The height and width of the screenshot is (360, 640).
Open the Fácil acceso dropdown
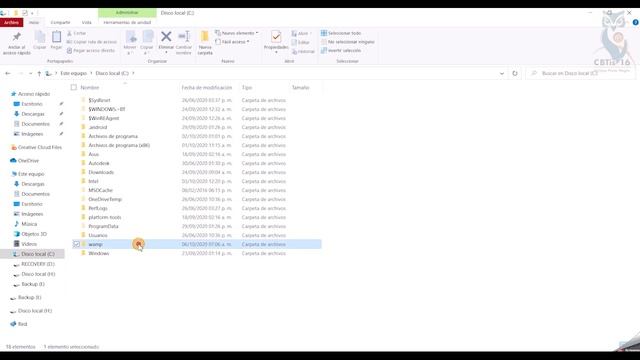232,42
